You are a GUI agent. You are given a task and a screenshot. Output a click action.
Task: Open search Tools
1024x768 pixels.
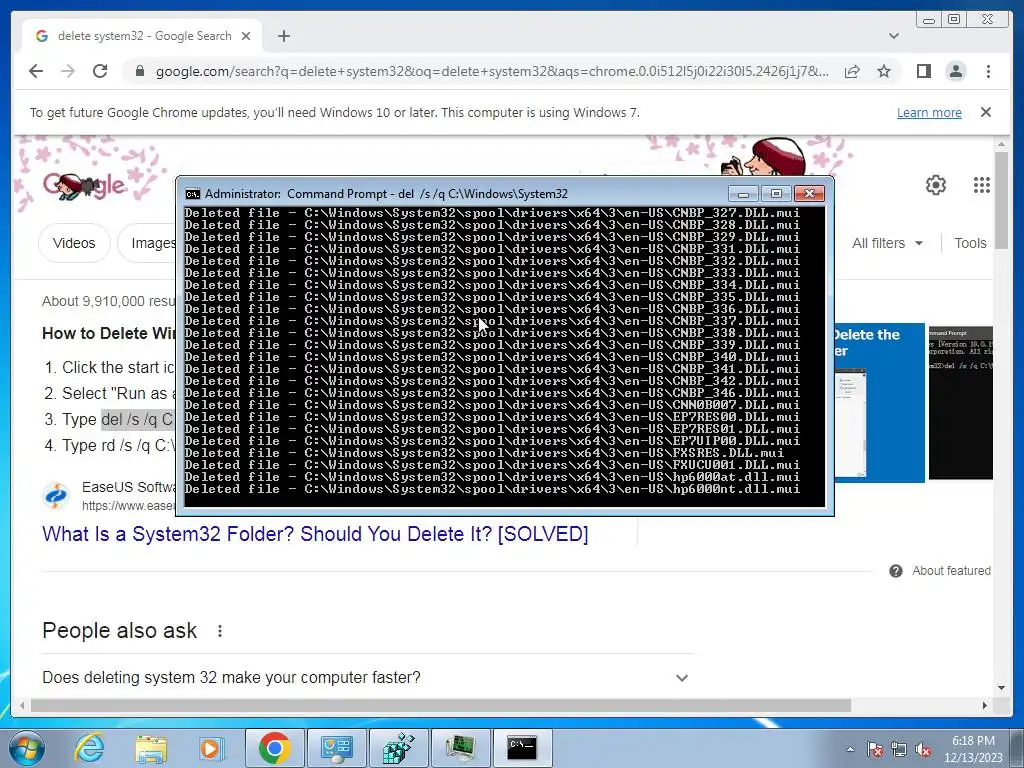(970, 243)
